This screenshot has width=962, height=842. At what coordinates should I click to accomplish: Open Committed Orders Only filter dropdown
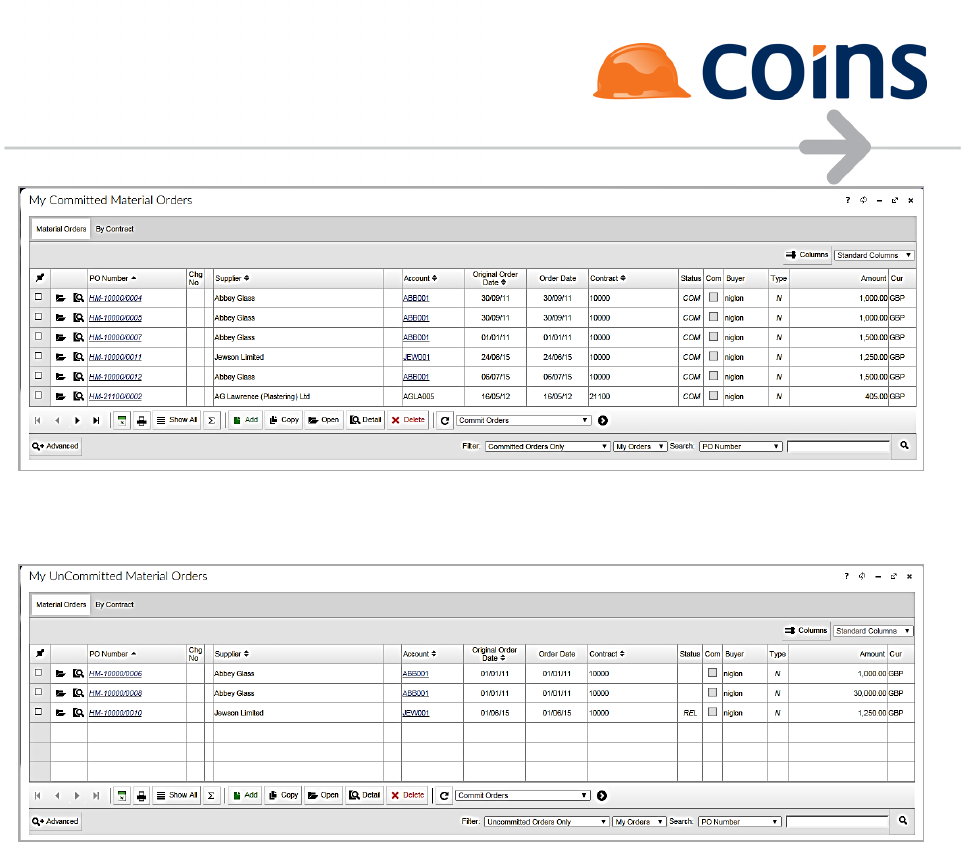click(x=547, y=447)
